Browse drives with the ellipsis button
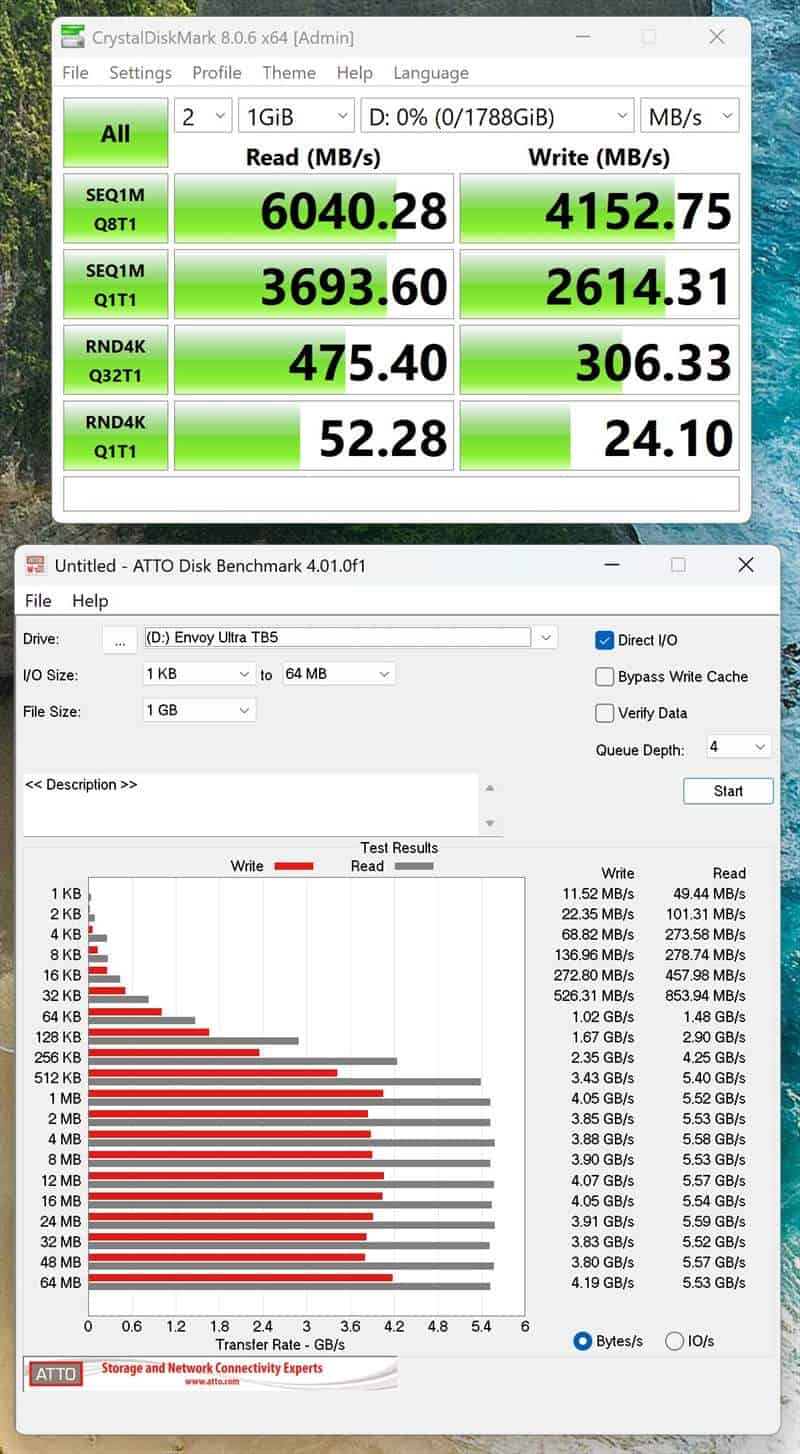 pos(119,640)
